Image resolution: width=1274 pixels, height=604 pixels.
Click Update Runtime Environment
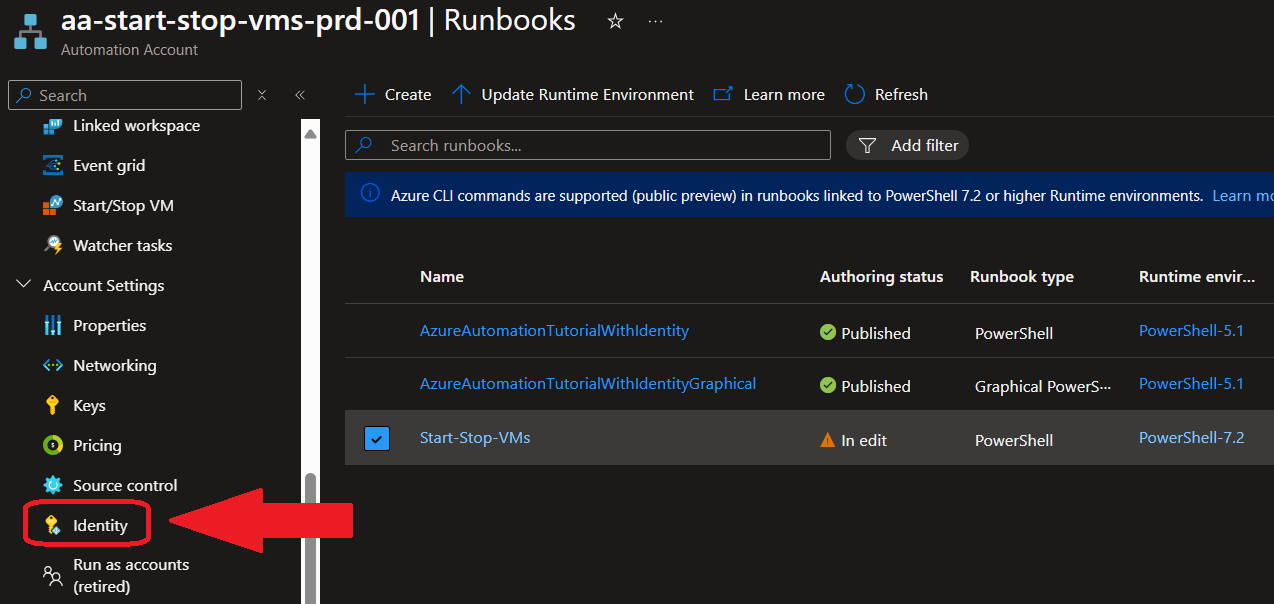573,94
